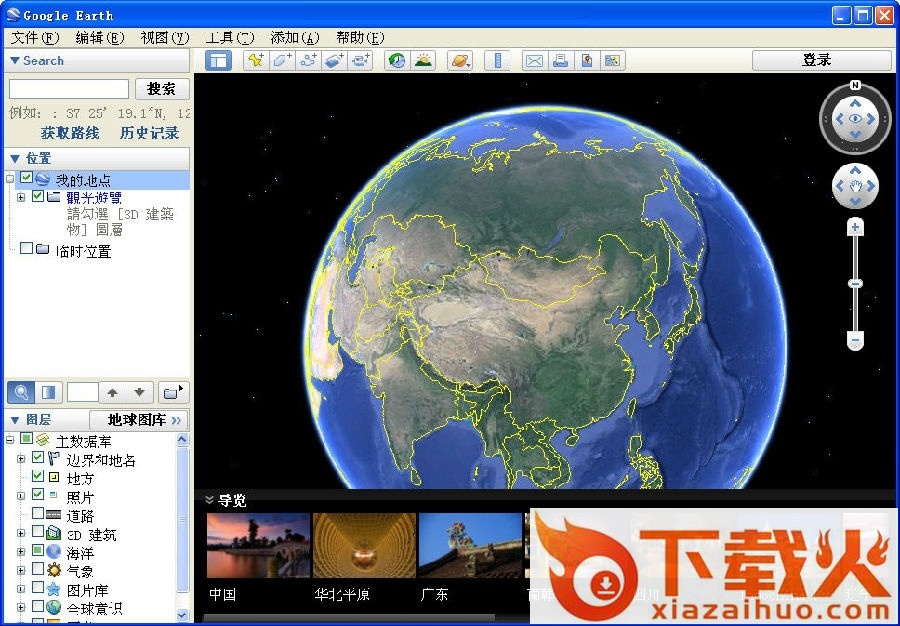Switch planet view with Saturn icon
Screen dimensions: 900x626
(x=460, y=60)
